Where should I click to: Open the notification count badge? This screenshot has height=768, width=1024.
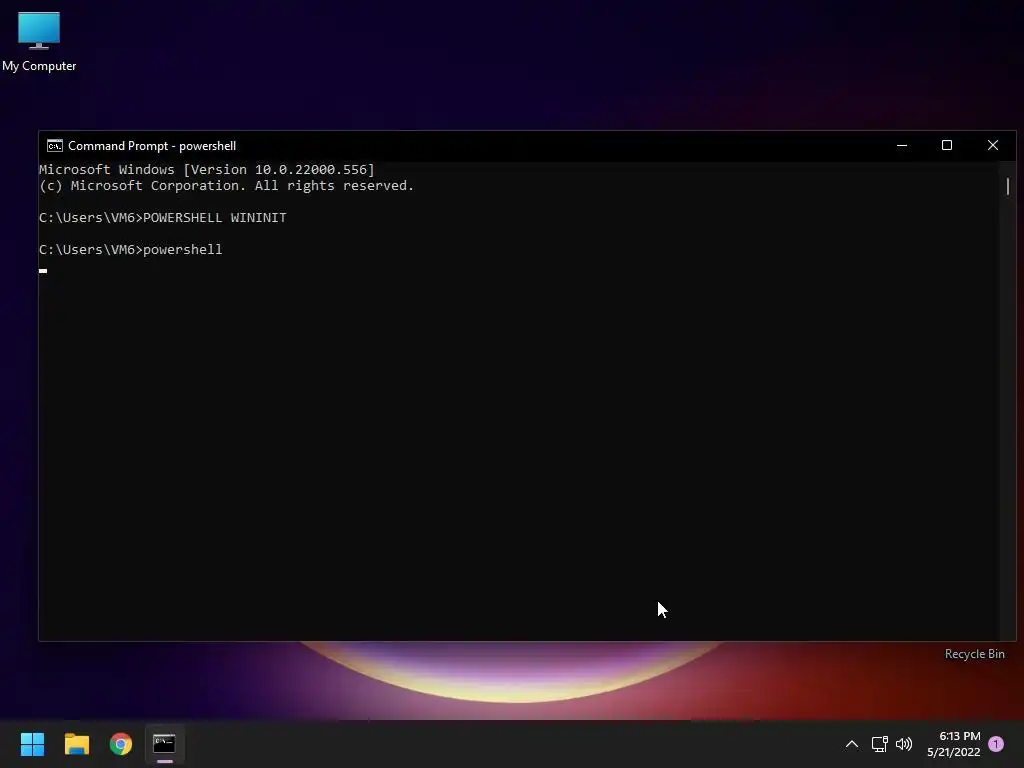[x=996, y=744]
